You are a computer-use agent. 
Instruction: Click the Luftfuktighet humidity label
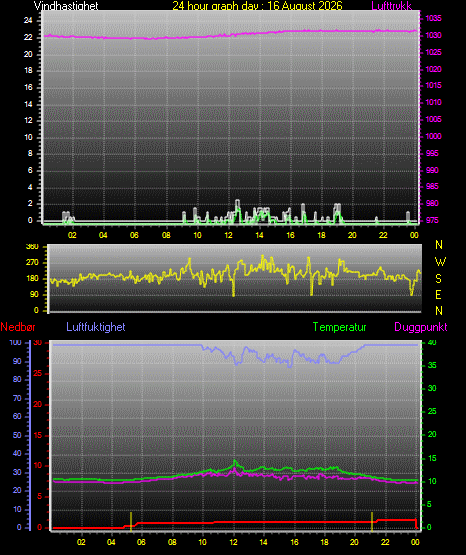tap(96, 327)
